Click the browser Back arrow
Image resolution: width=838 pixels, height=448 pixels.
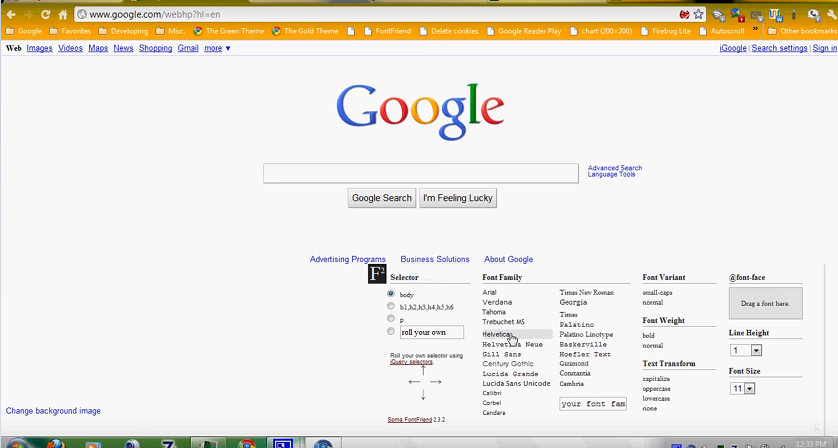click(11, 14)
